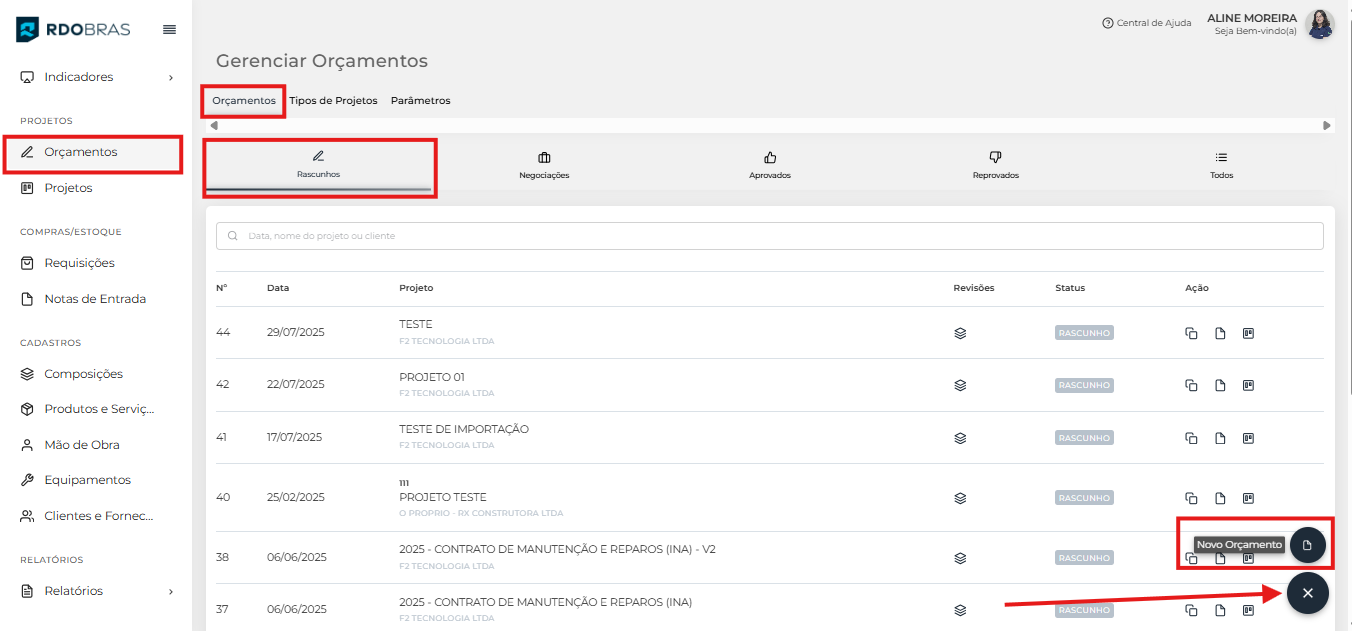Open the Requisições sidebar item
This screenshot has width=1352, height=631.
click(x=79, y=263)
